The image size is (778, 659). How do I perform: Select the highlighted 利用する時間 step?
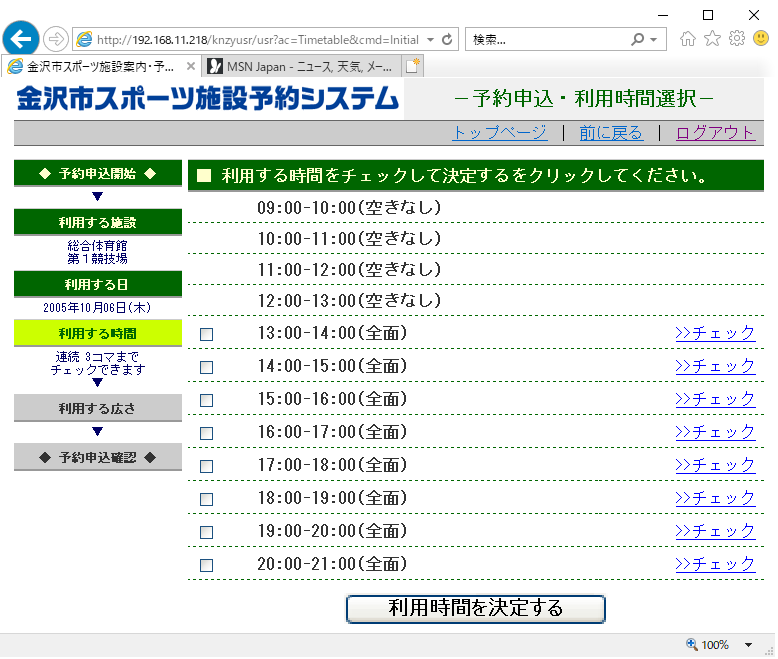pos(98,333)
